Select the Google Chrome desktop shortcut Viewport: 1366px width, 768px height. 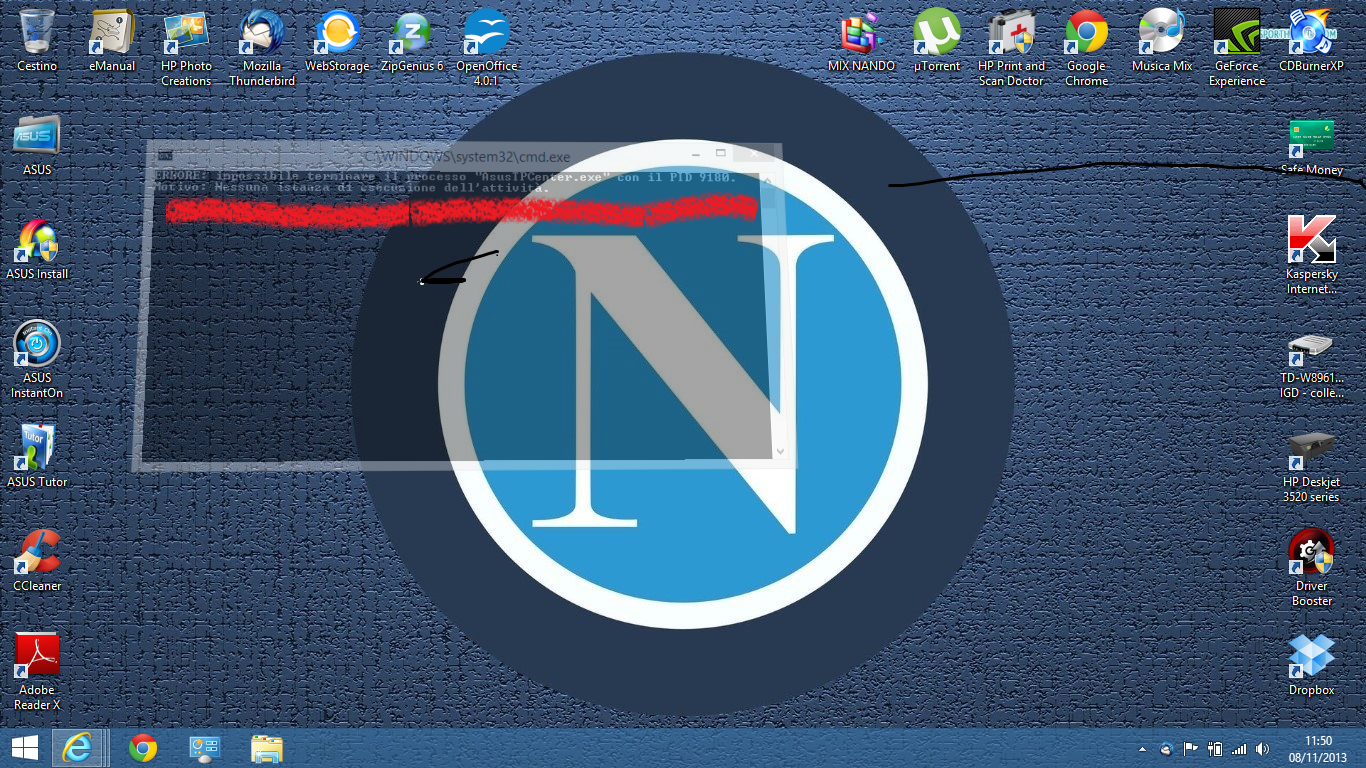point(1086,47)
